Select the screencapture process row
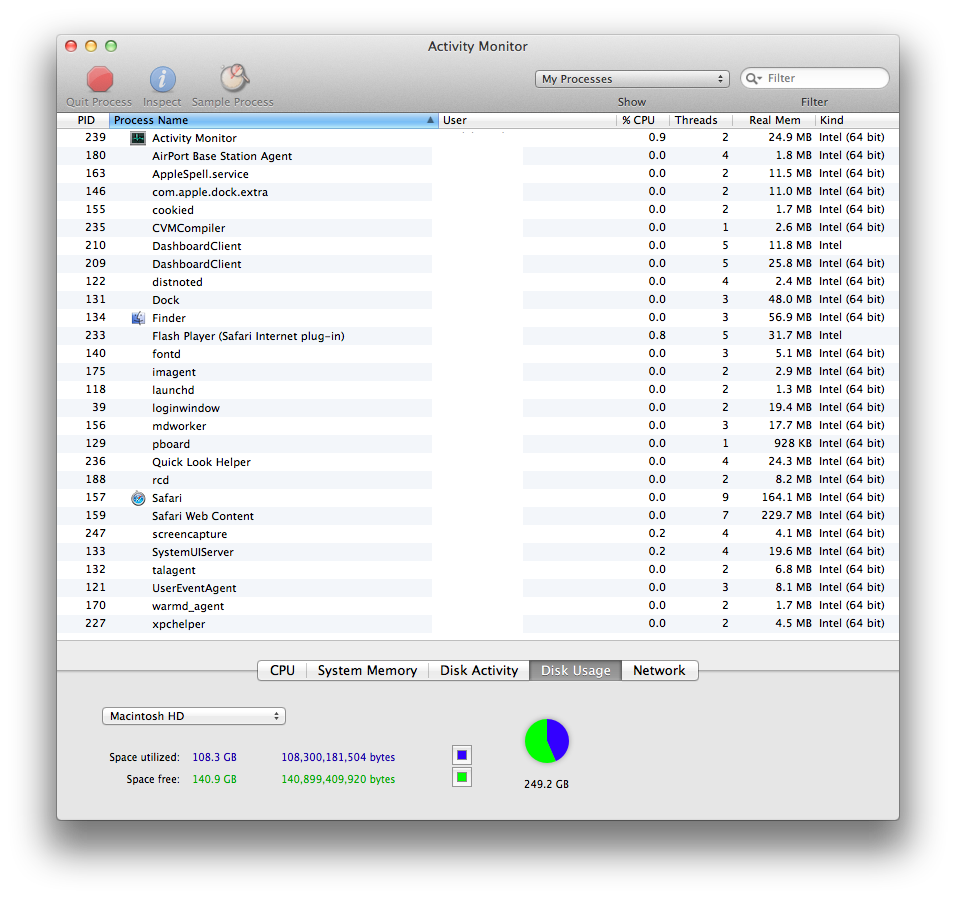 coord(478,534)
